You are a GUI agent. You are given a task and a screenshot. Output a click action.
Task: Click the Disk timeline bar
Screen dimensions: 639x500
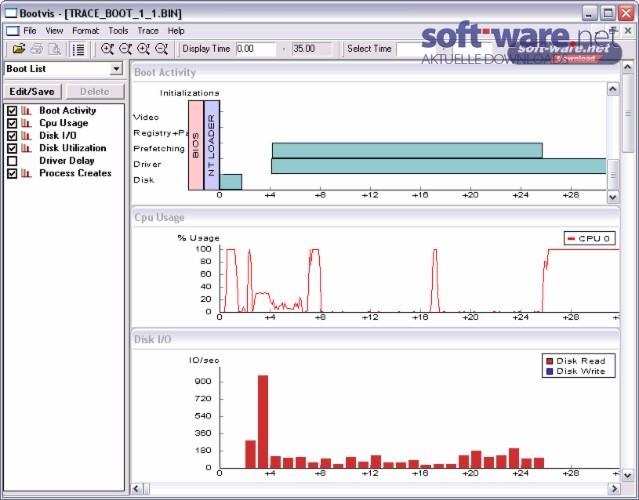pos(231,182)
